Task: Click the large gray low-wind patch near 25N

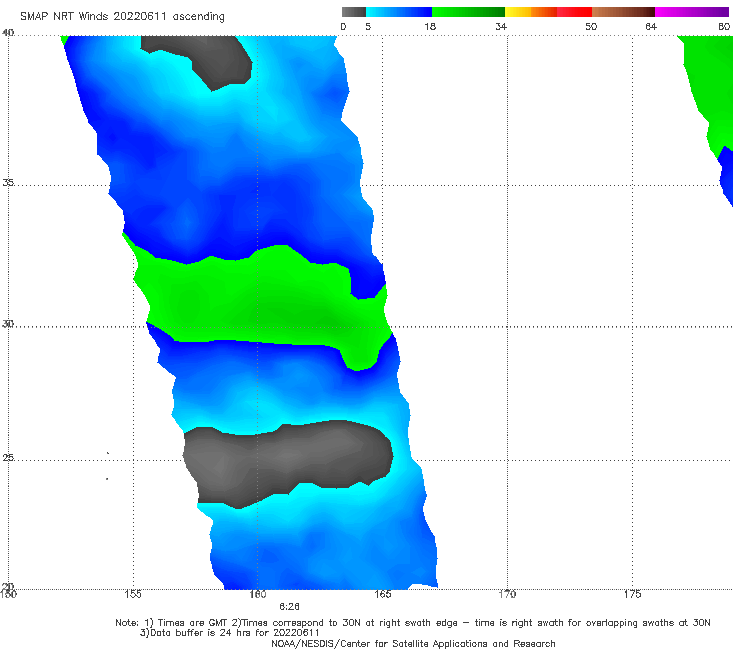Action: 288,460
